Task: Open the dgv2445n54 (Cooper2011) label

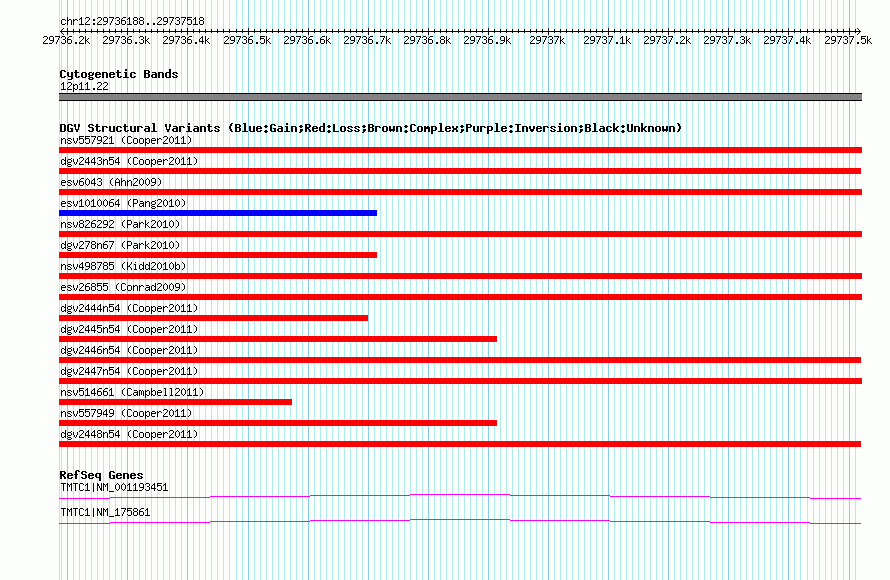Action: pos(129,329)
